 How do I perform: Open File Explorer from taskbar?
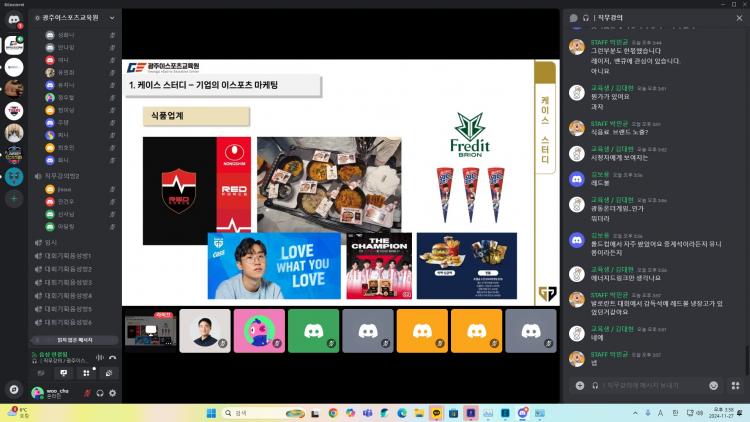point(419,413)
